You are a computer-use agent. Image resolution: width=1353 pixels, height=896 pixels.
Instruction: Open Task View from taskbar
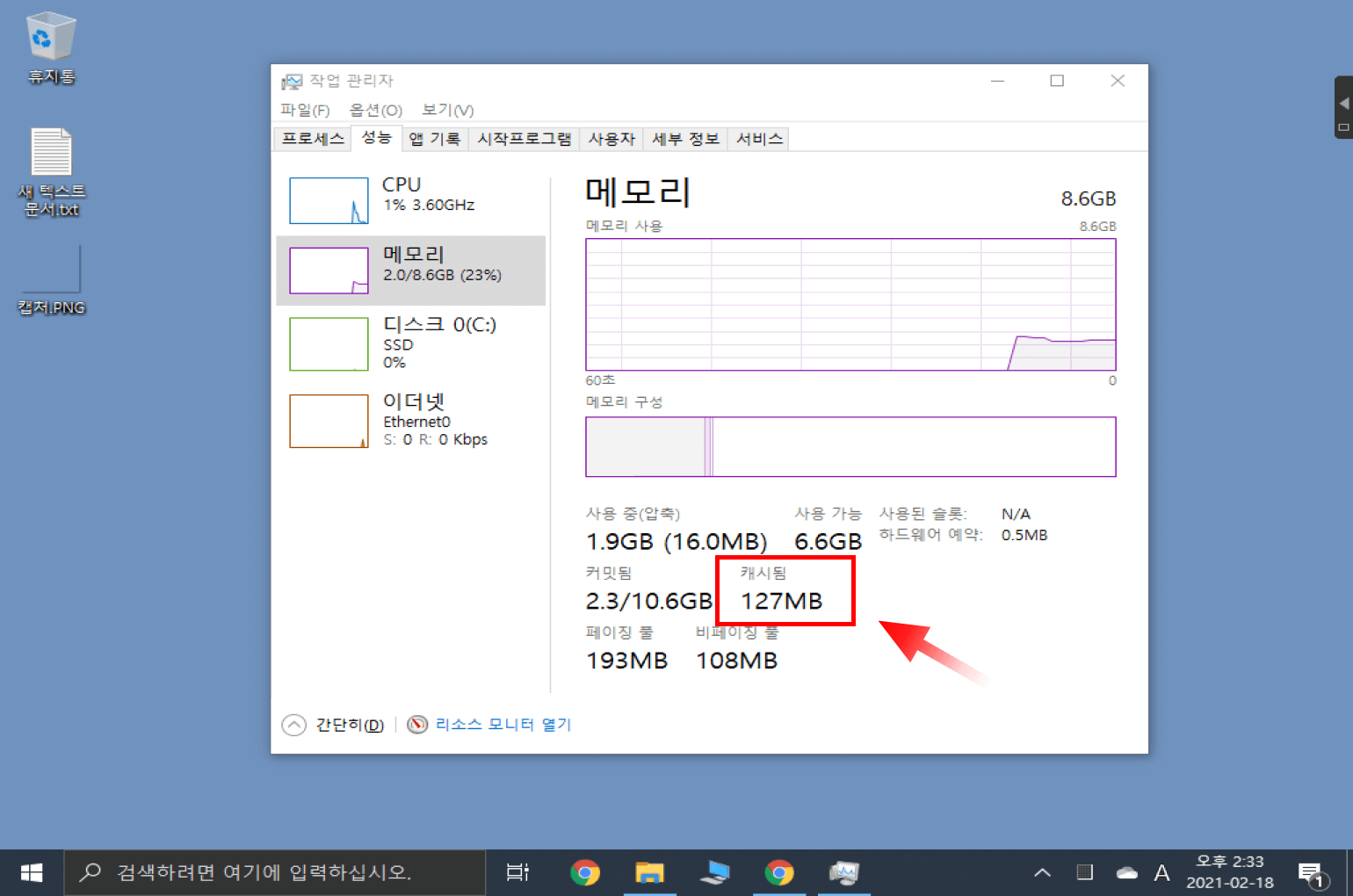(517, 872)
